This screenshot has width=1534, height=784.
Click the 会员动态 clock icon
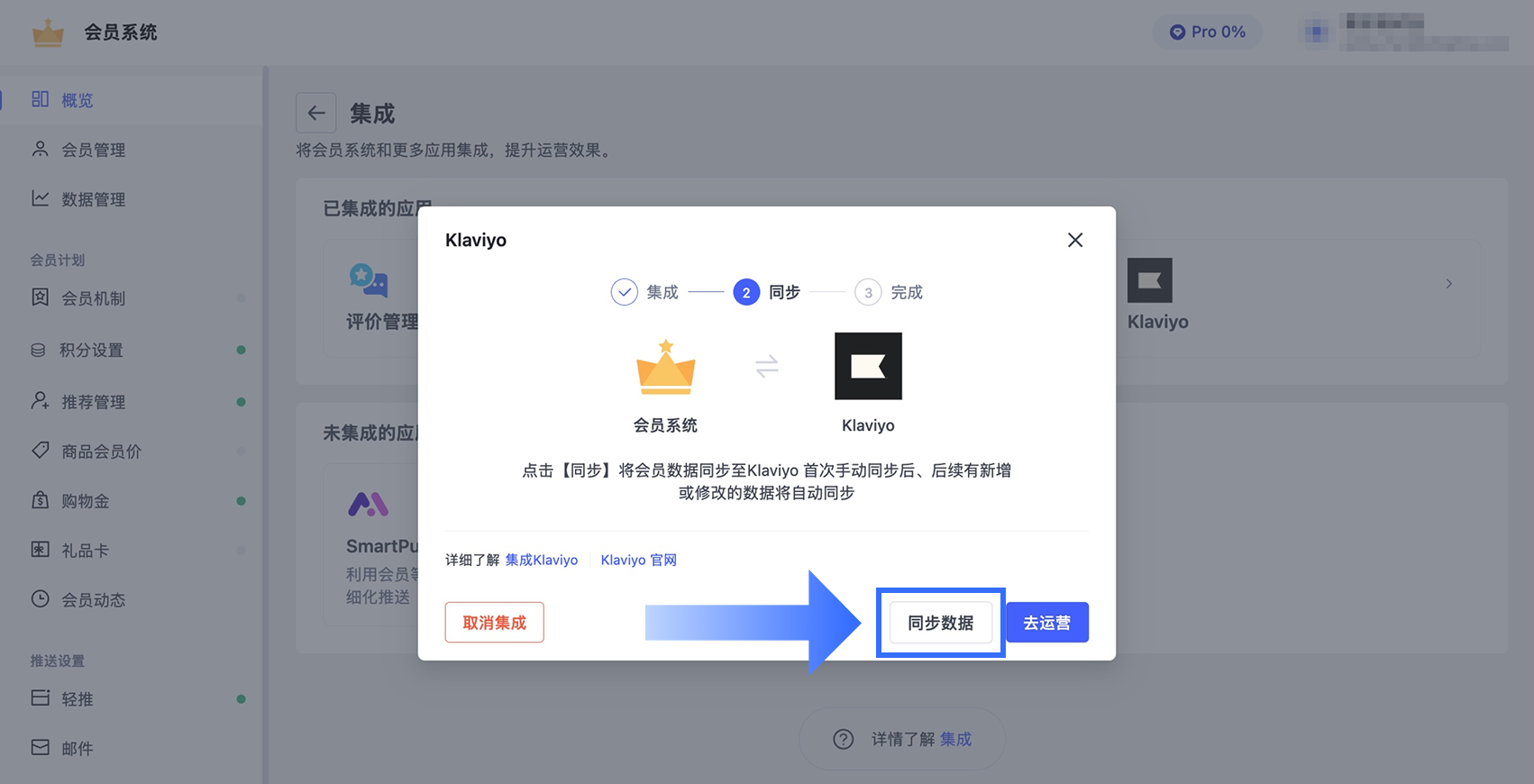(x=41, y=599)
